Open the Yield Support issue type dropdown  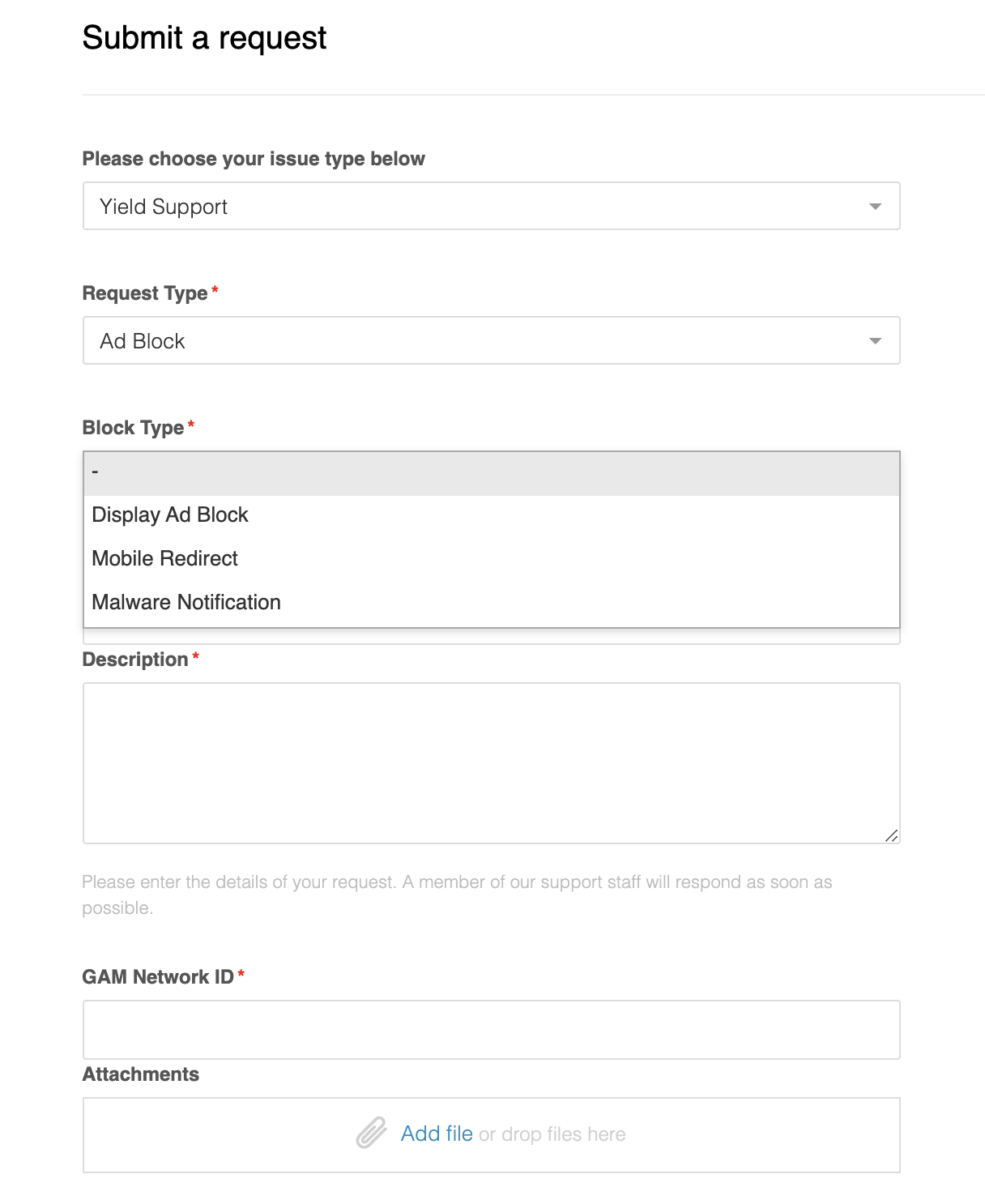[492, 206]
